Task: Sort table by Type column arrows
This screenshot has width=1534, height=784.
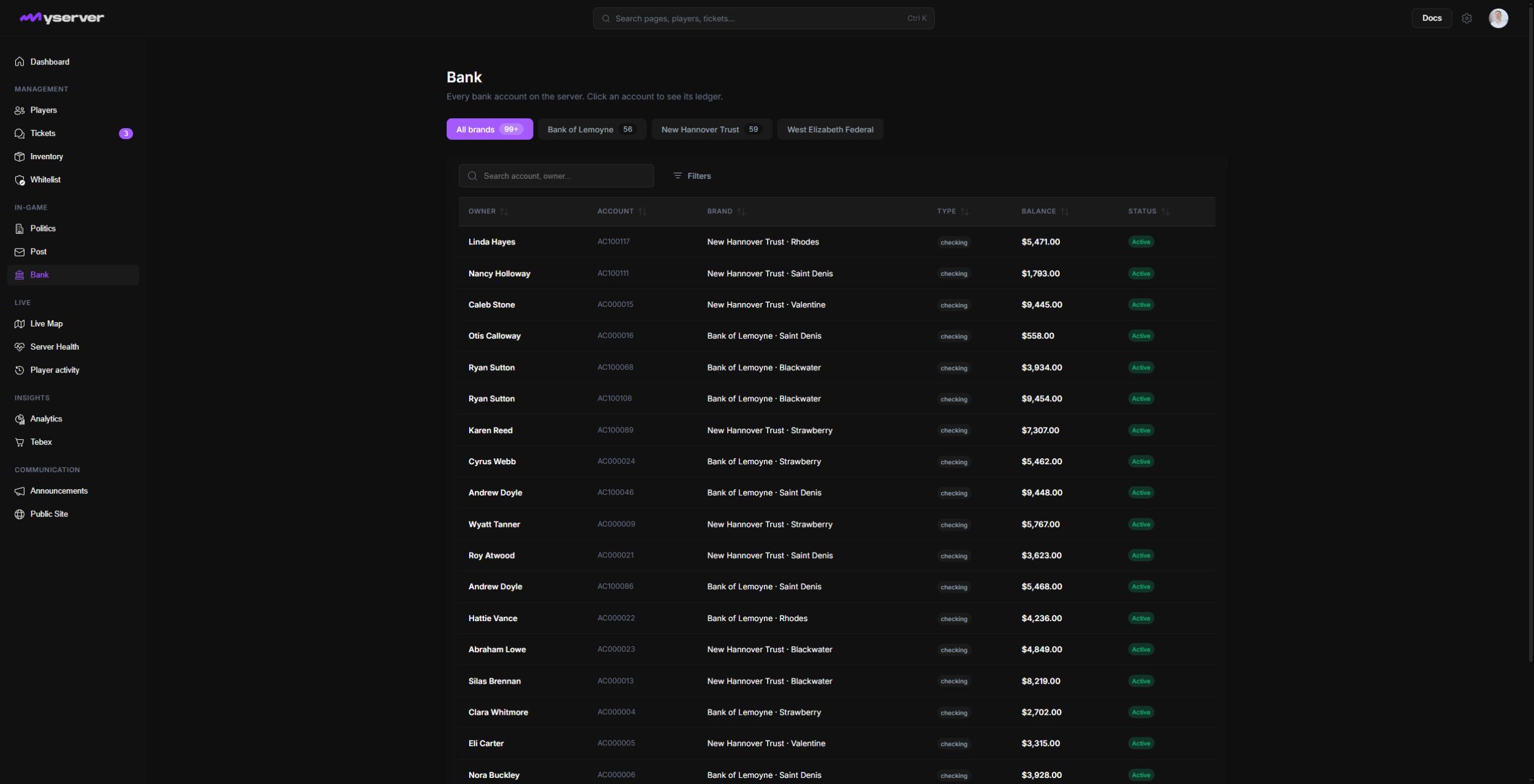Action: (965, 211)
